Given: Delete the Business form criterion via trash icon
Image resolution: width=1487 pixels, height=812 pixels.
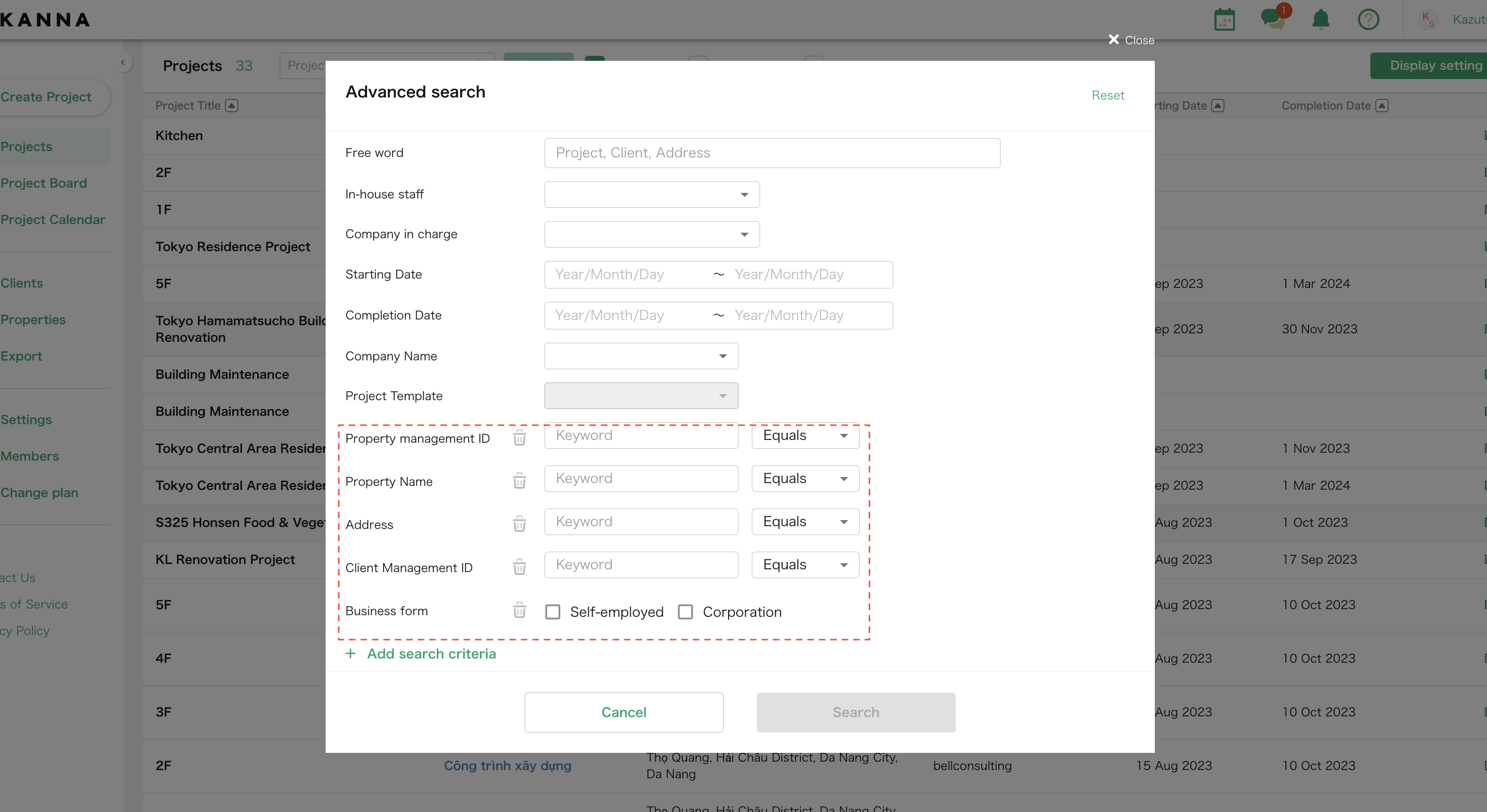Looking at the screenshot, I should (519, 611).
